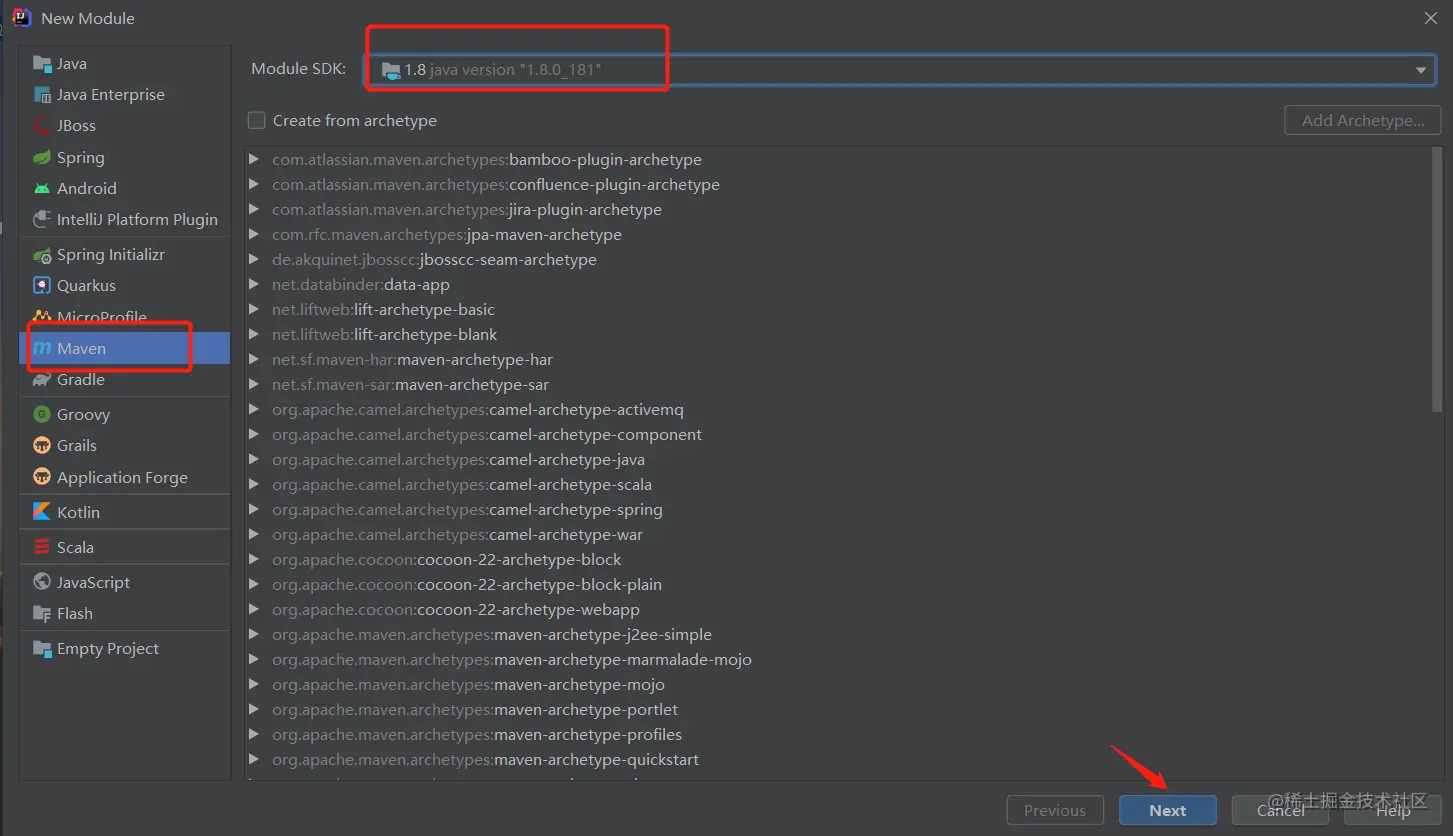Viewport: 1453px width, 836px height.
Task: Select the maven-archetype-portlet row
Action: pos(838,710)
